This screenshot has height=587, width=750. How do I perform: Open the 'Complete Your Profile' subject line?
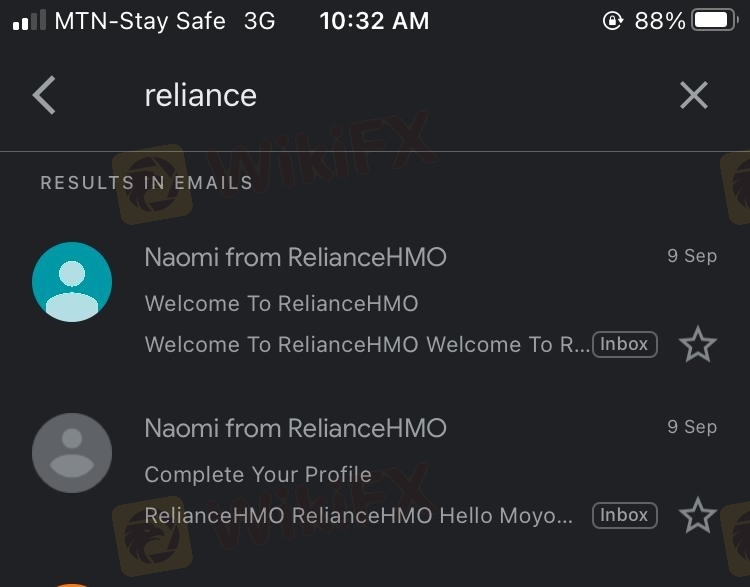(x=258, y=474)
